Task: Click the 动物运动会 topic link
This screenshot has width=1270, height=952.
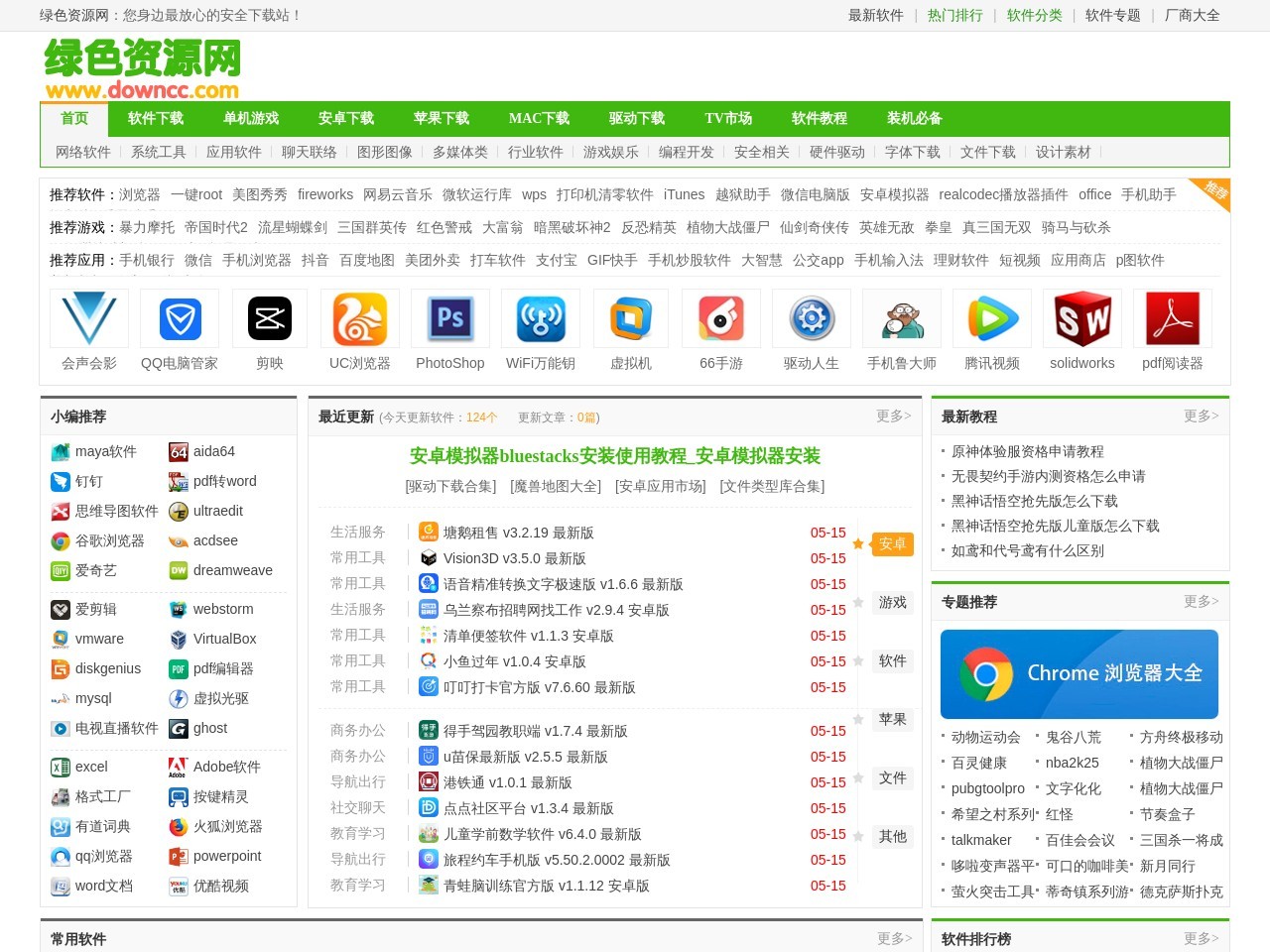Action: [986, 737]
